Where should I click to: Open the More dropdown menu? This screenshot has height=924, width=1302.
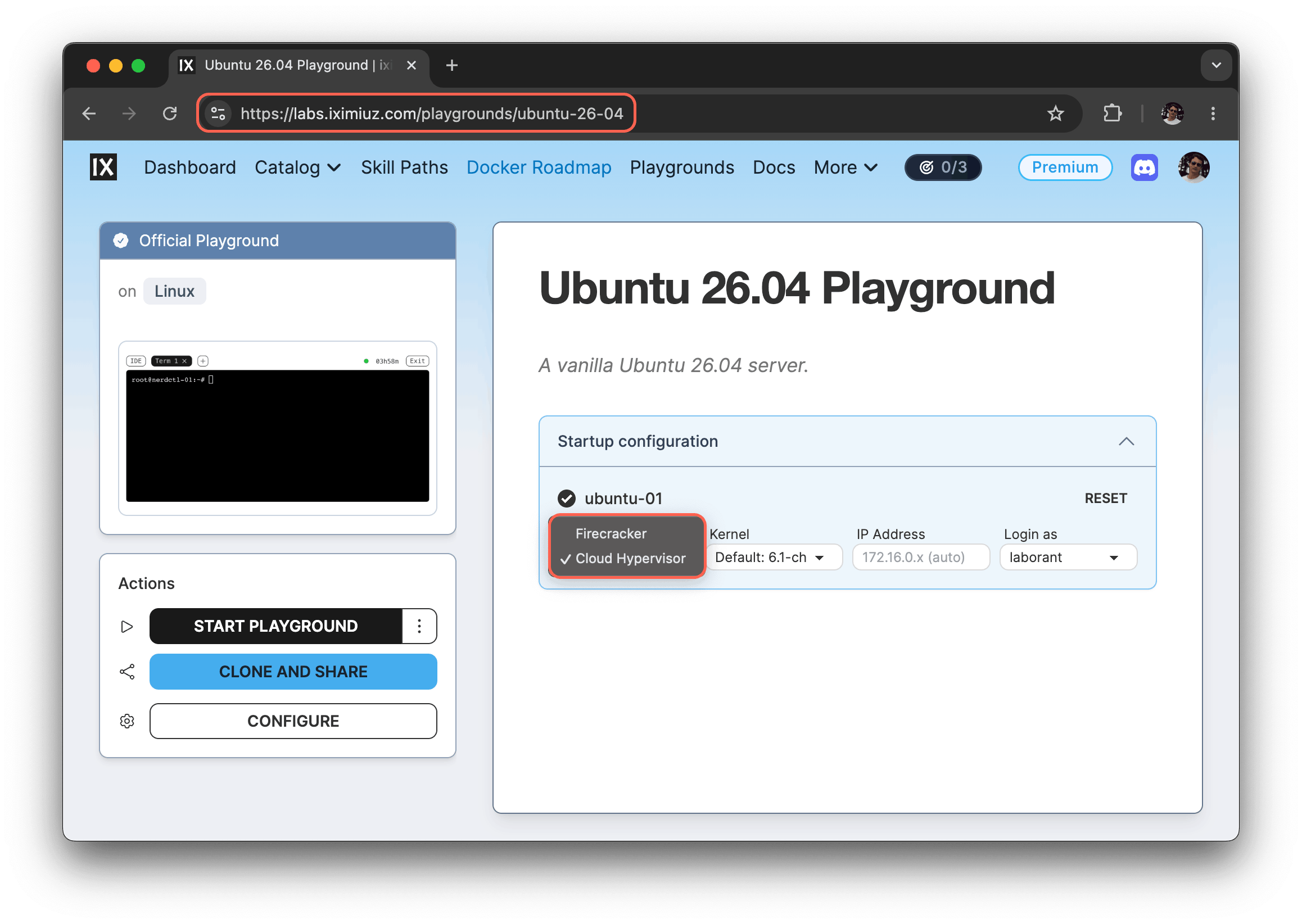point(846,167)
